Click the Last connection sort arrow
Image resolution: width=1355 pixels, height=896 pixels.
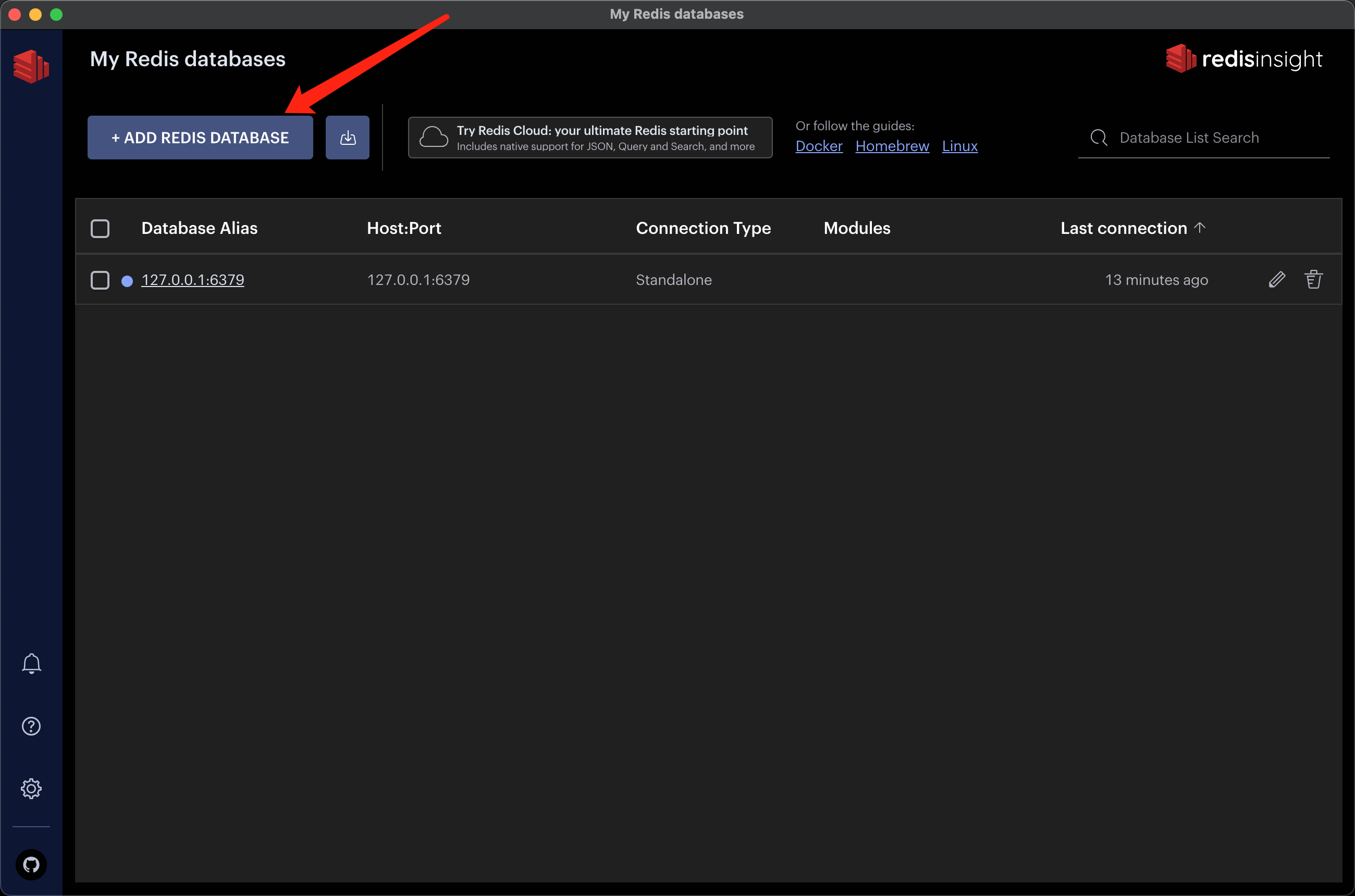point(1200,228)
